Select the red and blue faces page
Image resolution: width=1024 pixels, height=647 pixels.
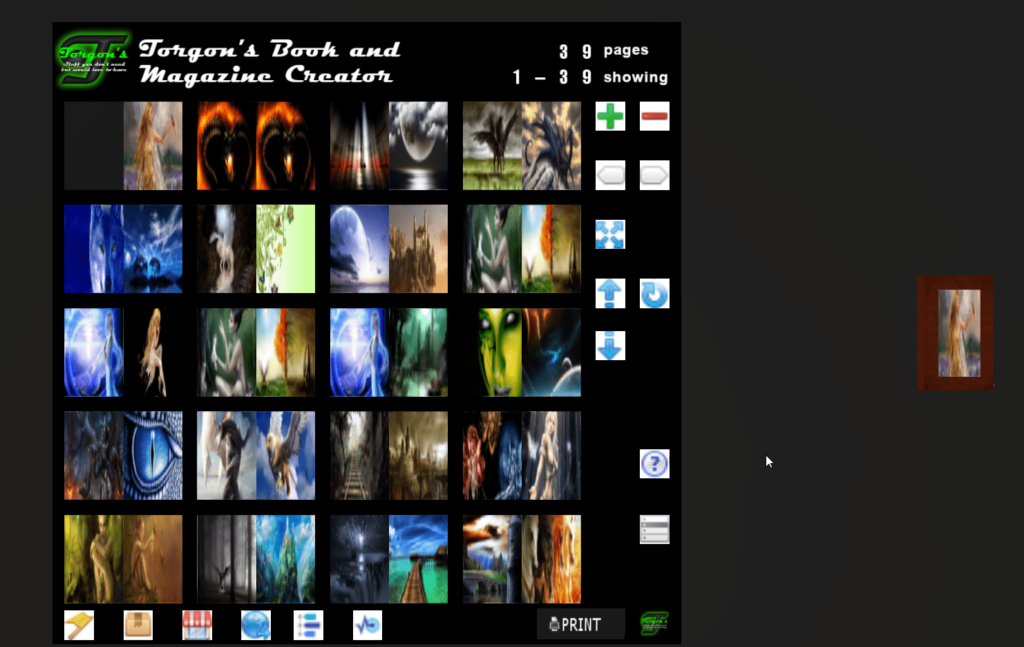492,456
